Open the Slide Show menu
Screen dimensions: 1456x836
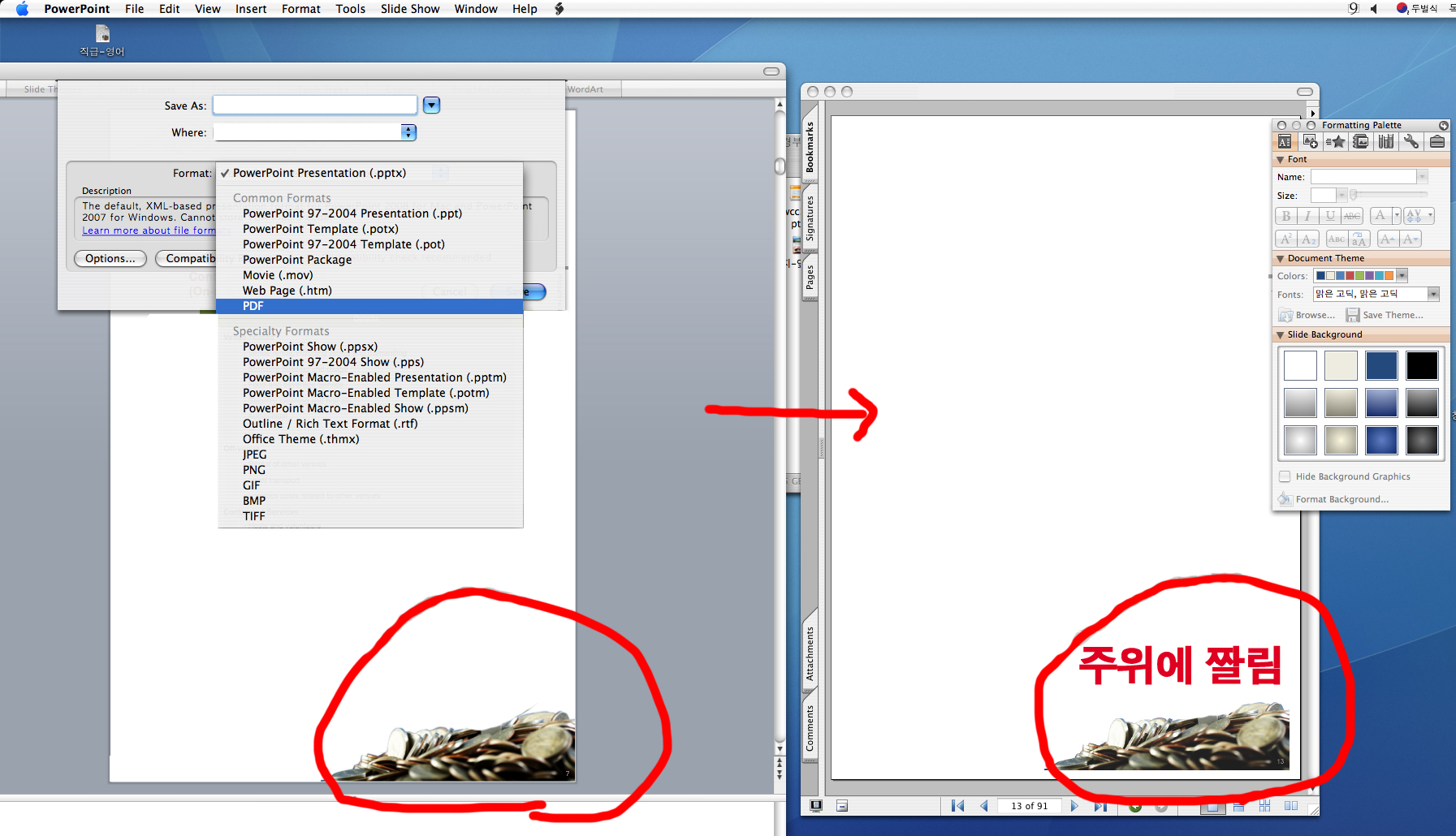409,9
